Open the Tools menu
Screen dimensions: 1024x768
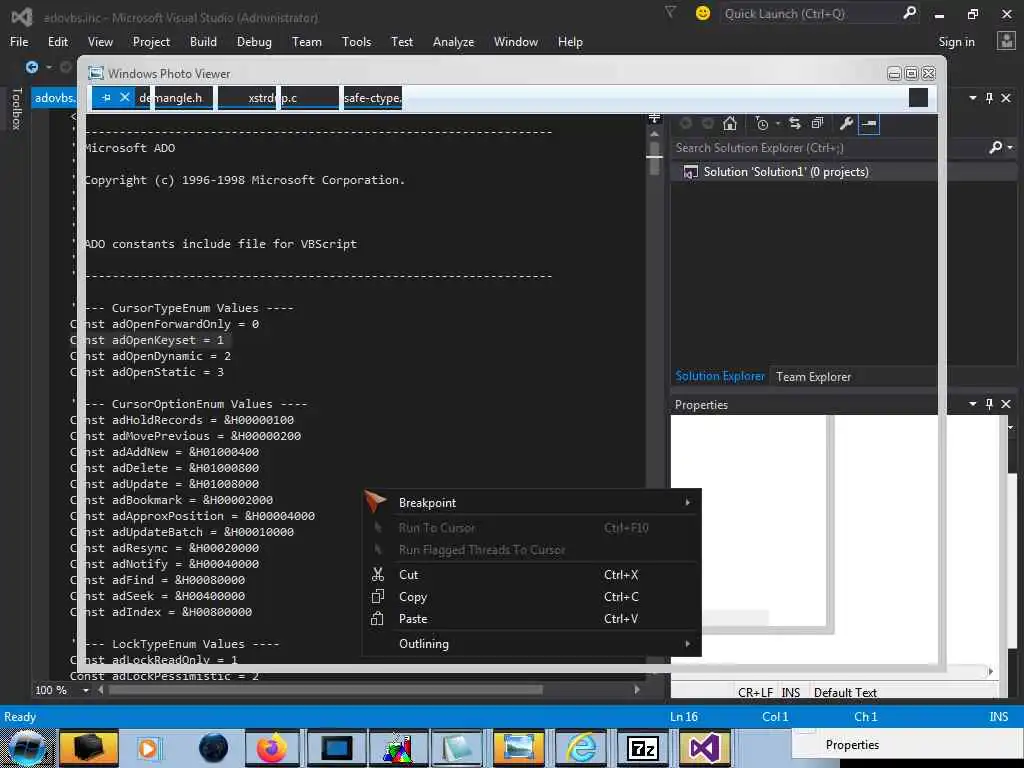pos(357,42)
